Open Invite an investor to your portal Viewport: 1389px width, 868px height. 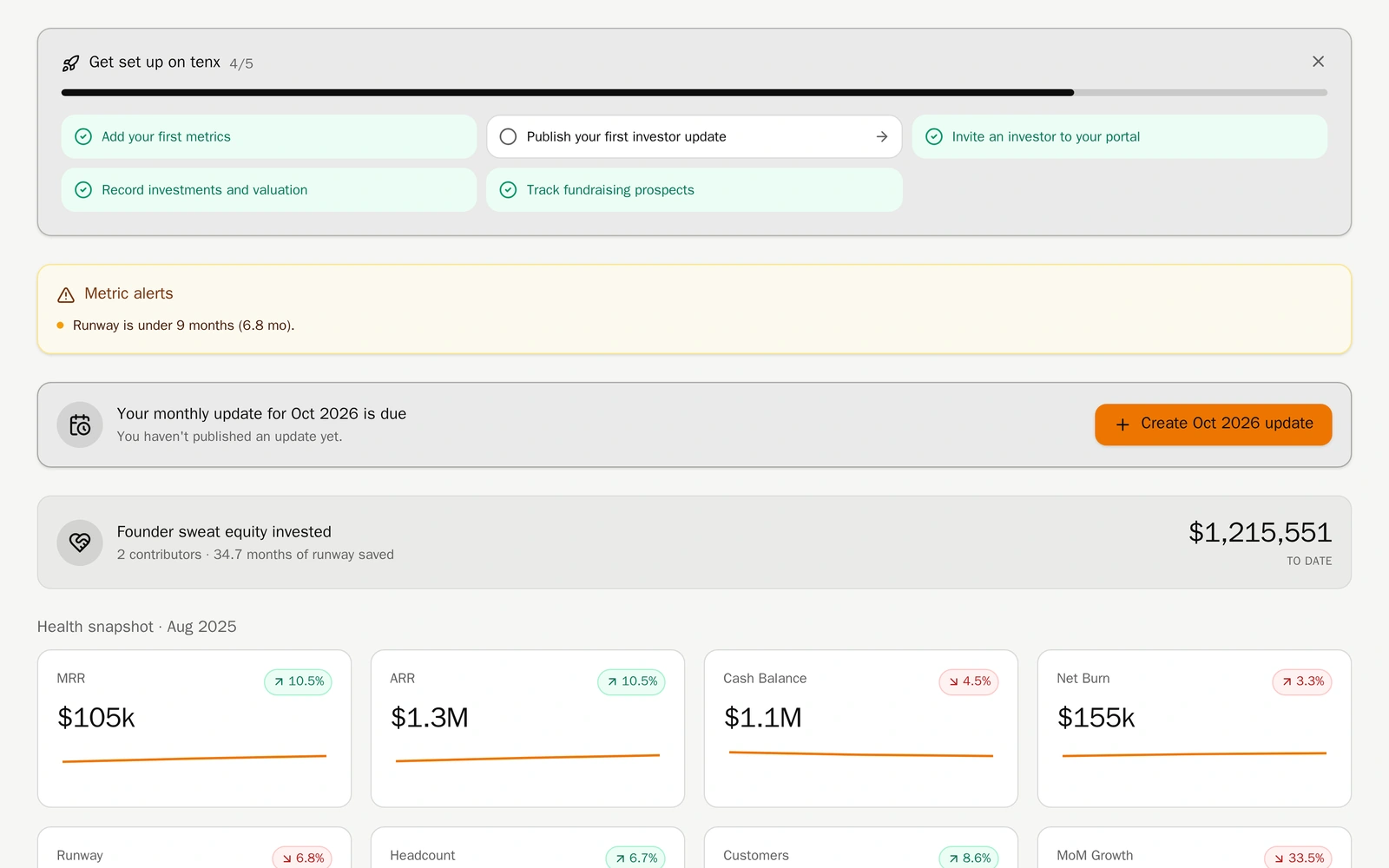[x=1120, y=136]
